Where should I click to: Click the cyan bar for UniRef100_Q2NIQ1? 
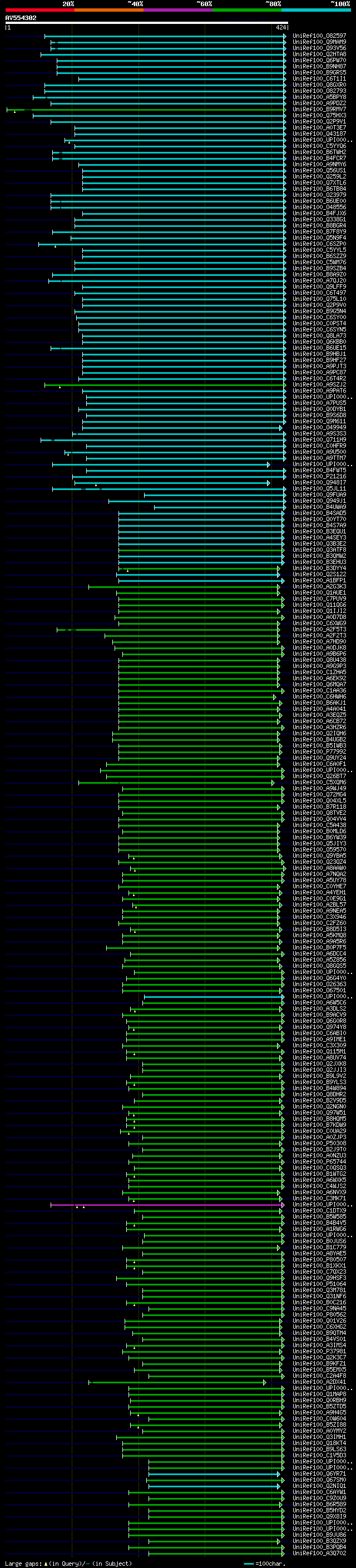(214, 1486)
